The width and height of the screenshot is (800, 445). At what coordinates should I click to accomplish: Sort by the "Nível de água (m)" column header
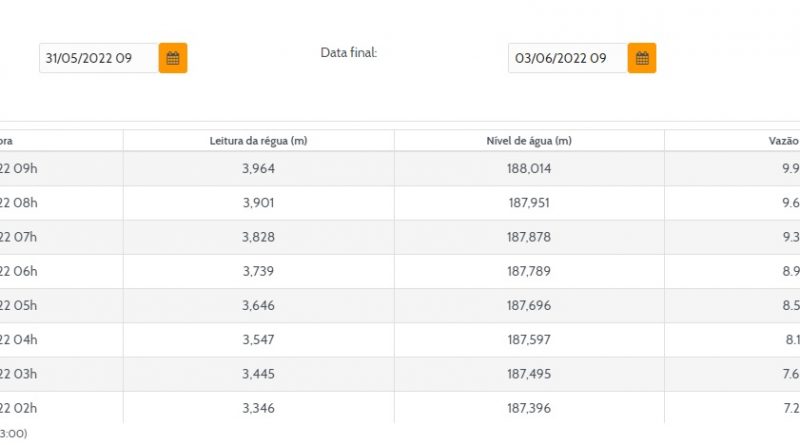pos(529,140)
